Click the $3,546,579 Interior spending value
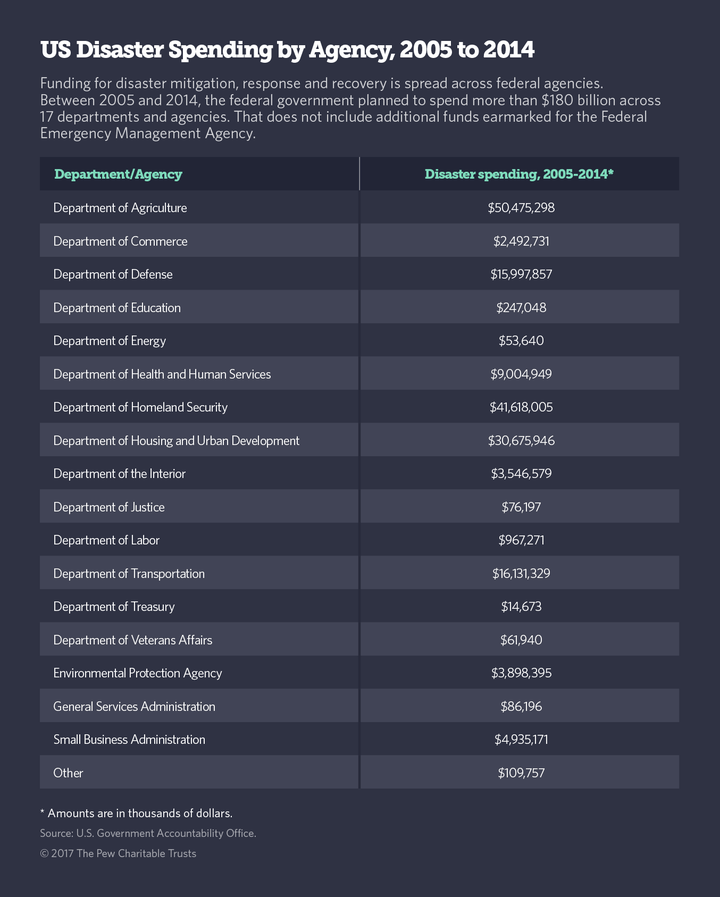The height and width of the screenshot is (897, 720). pyautogui.click(x=521, y=473)
